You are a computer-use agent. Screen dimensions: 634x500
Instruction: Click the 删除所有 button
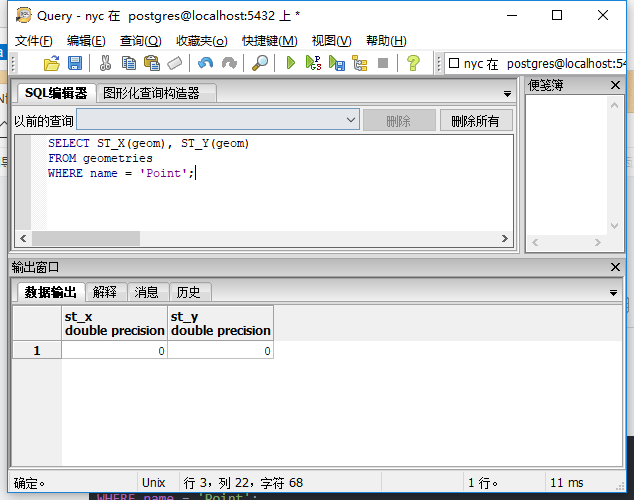coord(476,120)
